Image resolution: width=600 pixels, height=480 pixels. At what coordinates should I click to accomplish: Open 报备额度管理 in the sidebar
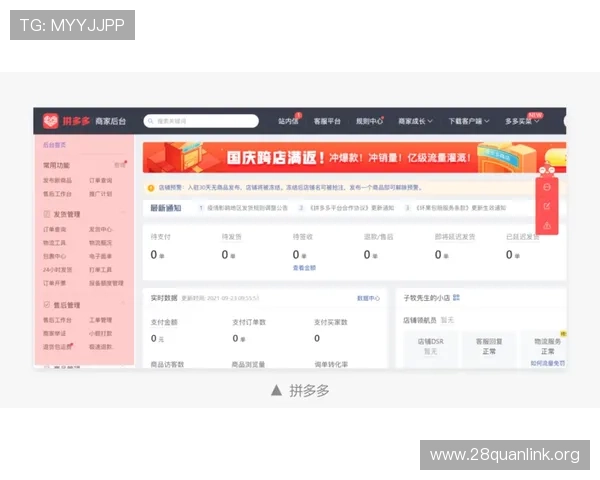(x=106, y=283)
